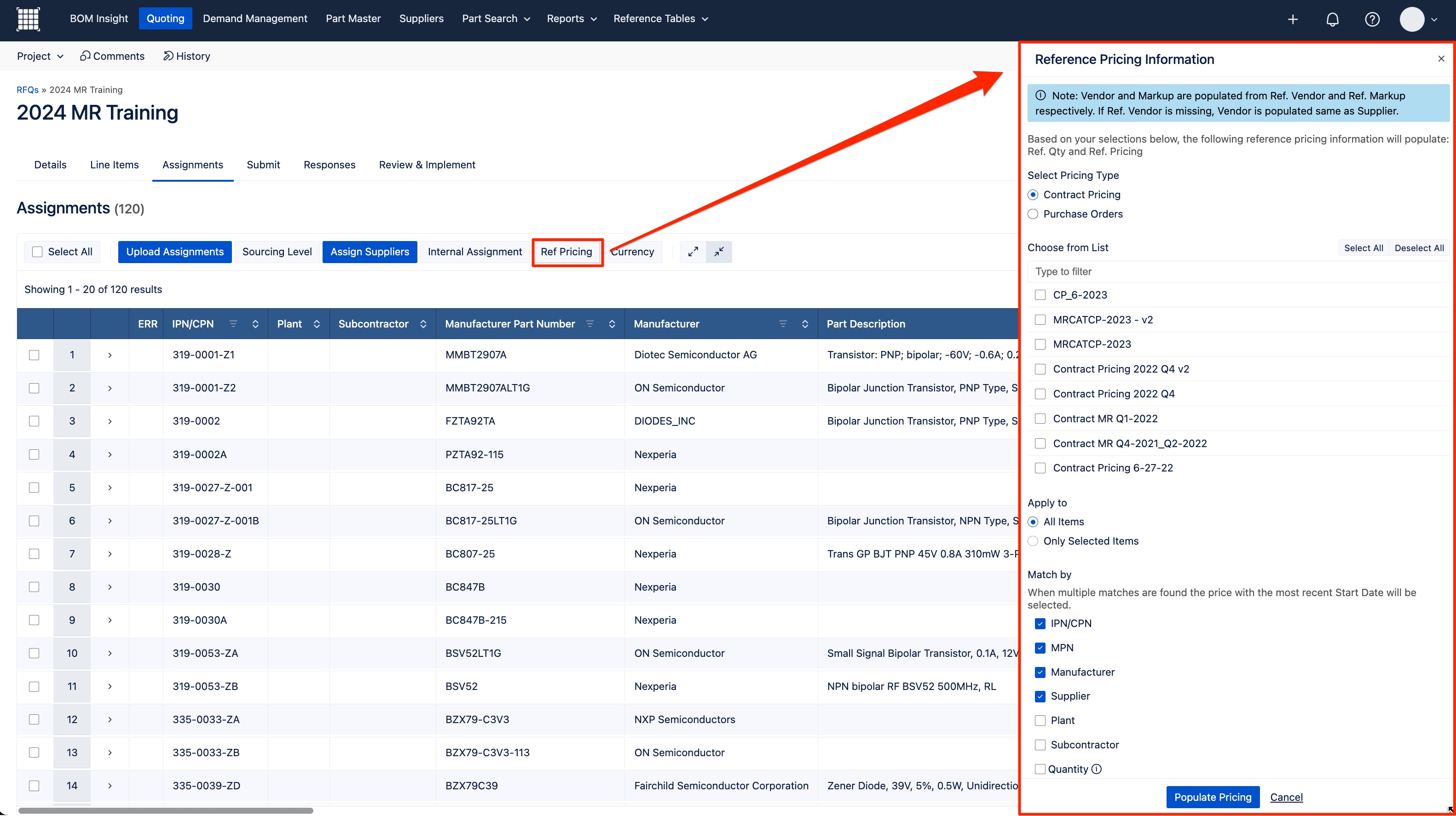Open the Responses tab

[x=329, y=165]
